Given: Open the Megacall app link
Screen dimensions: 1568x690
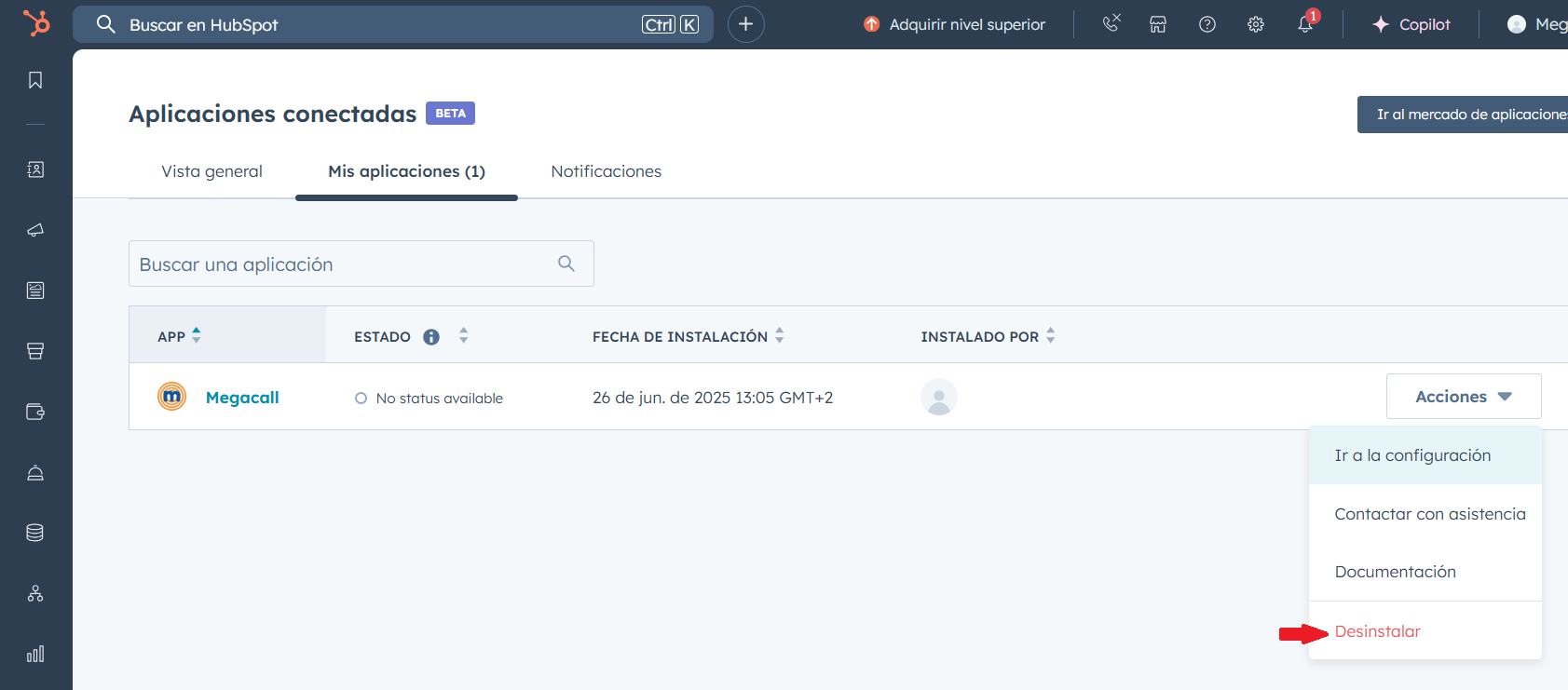Looking at the screenshot, I should tap(242, 398).
